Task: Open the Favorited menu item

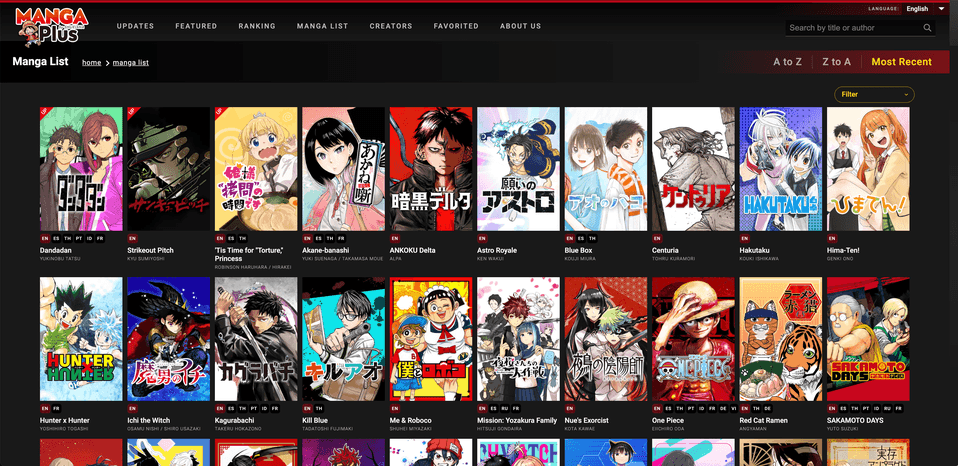Action: (456, 26)
